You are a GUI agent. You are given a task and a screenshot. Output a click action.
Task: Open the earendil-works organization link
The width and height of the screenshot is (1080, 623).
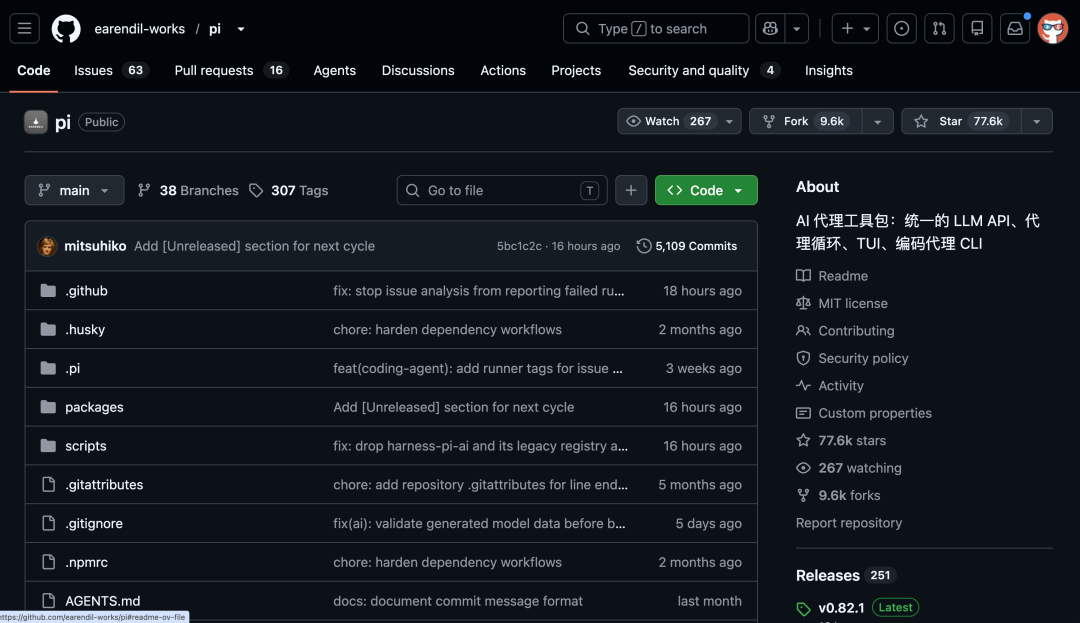tap(139, 29)
